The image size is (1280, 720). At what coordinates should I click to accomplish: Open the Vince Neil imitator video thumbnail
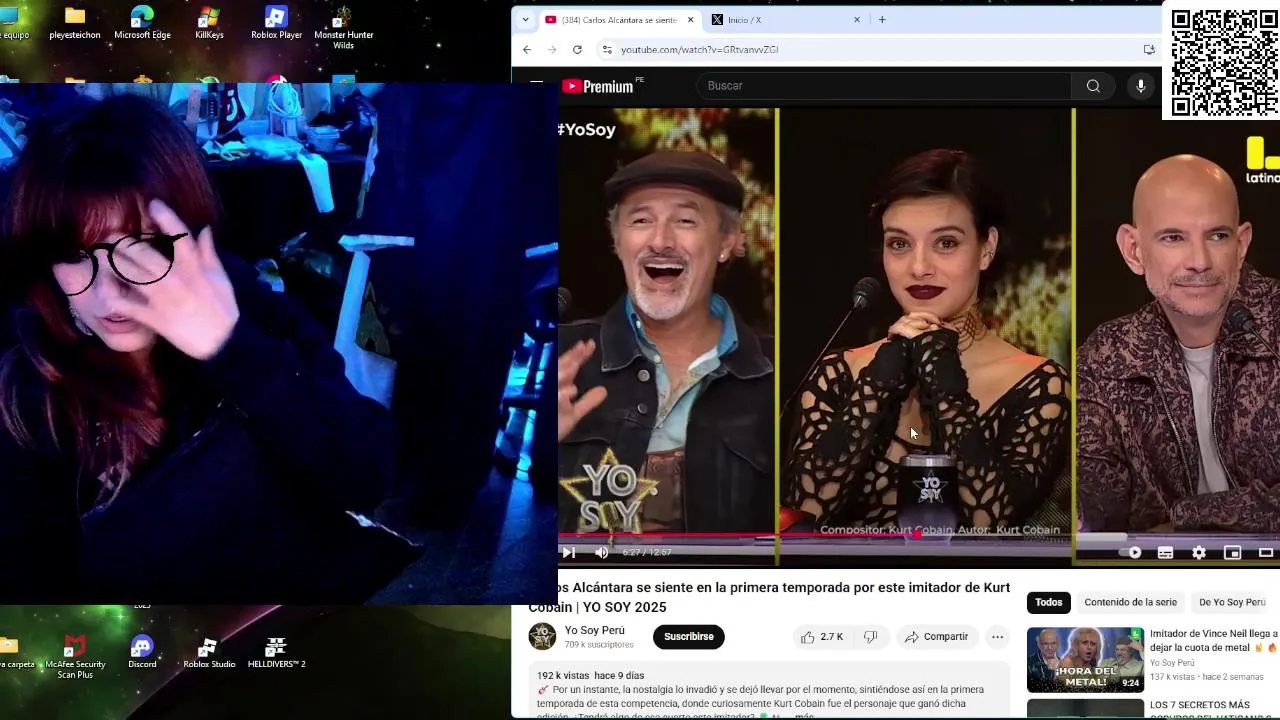pyautogui.click(x=1085, y=659)
